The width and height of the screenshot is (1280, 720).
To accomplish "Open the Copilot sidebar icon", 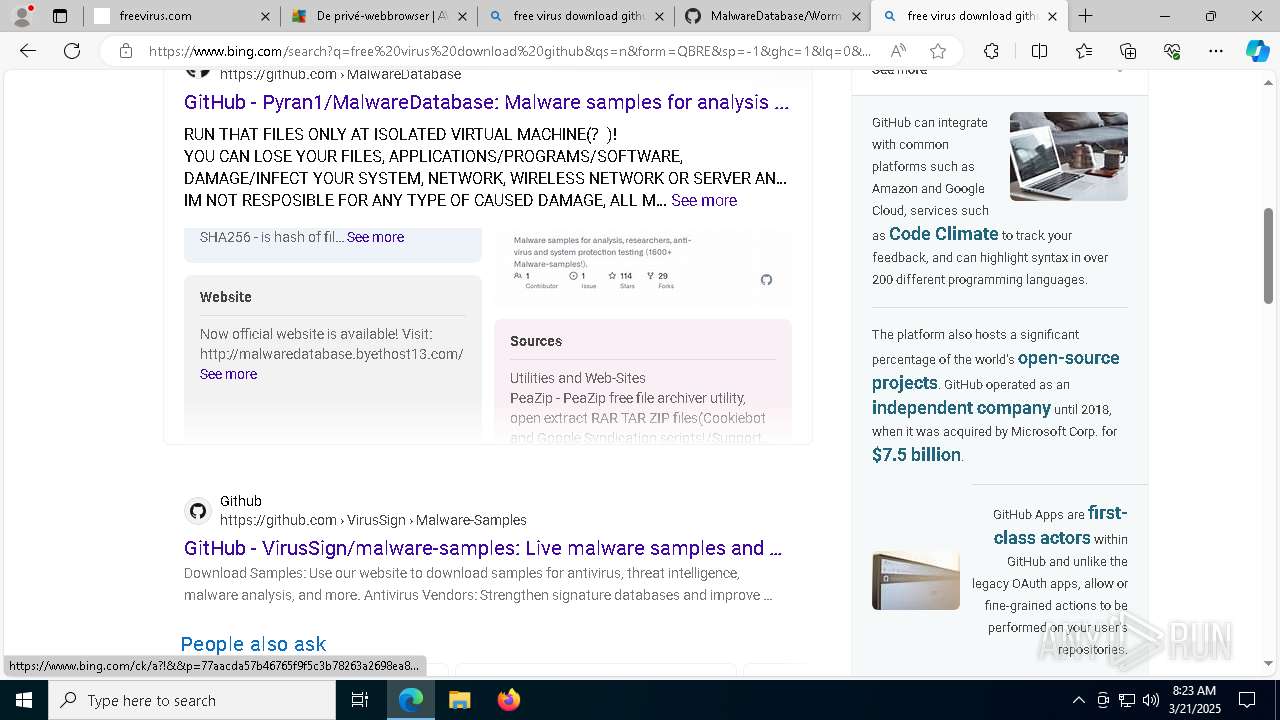I will tap(1257, 51).
